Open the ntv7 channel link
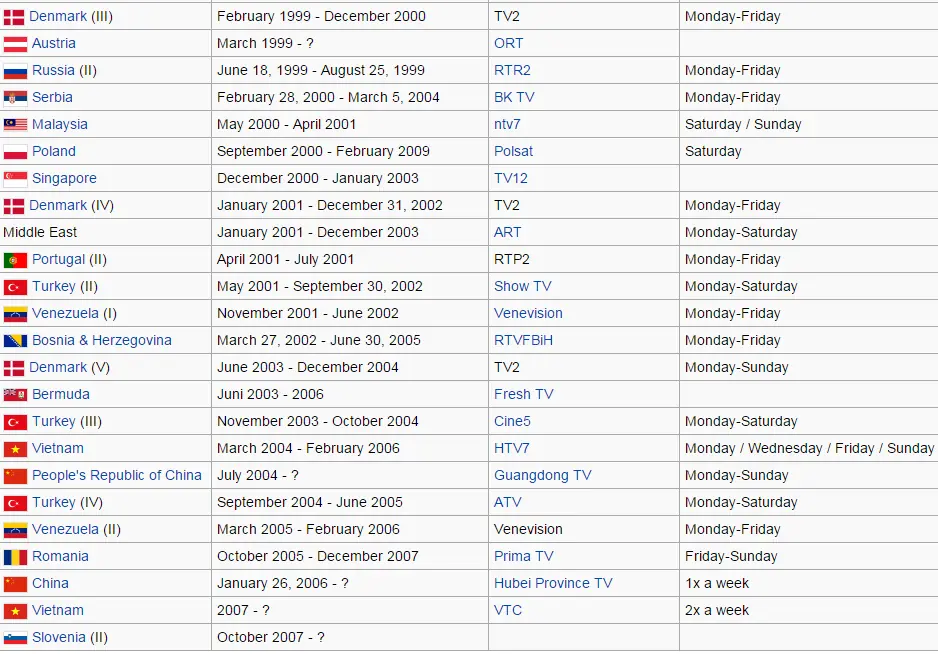 pos(507,124)
